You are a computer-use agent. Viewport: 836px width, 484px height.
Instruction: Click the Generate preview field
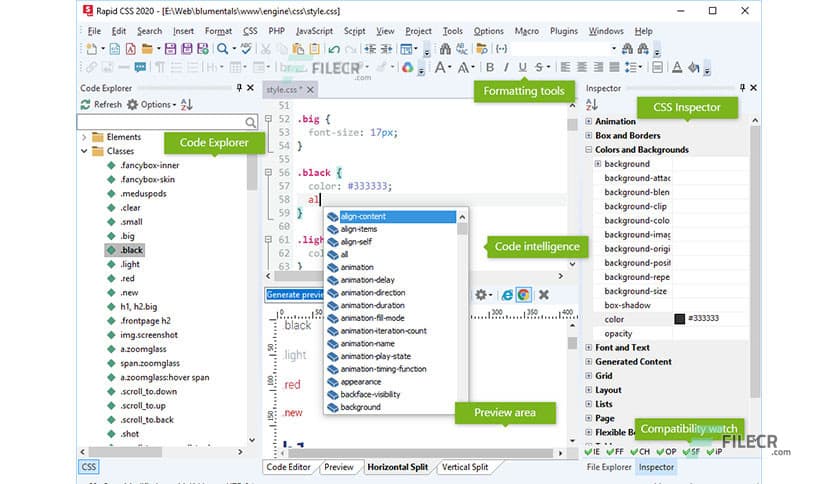[294, 295]
